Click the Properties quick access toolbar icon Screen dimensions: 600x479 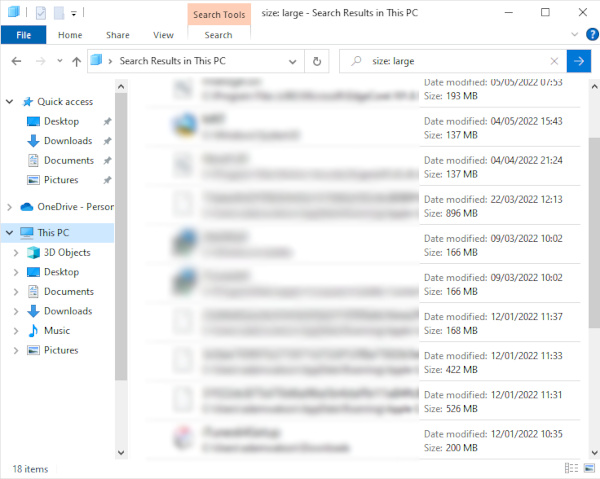(41, 13)
